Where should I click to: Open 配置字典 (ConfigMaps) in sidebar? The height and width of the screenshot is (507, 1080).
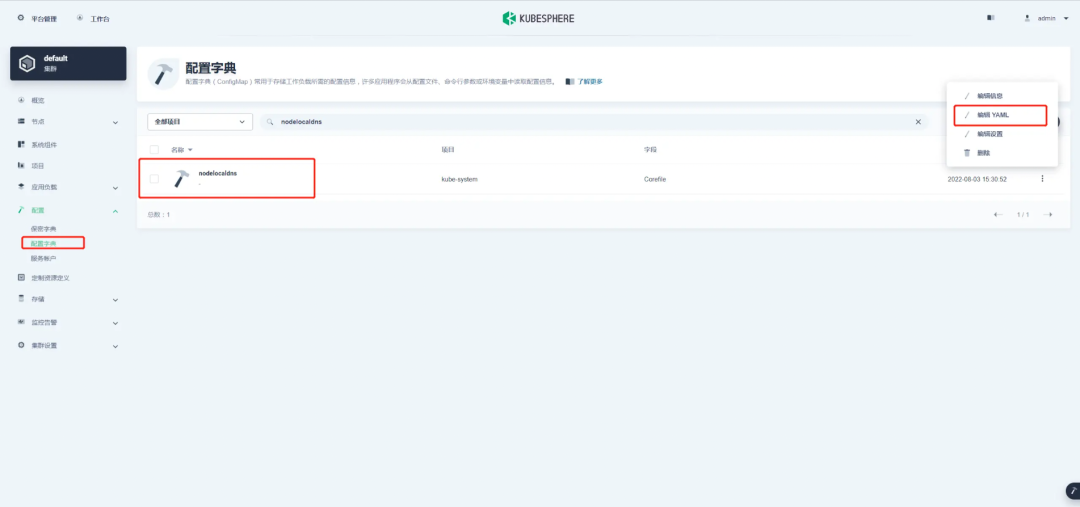click(43, 243)
